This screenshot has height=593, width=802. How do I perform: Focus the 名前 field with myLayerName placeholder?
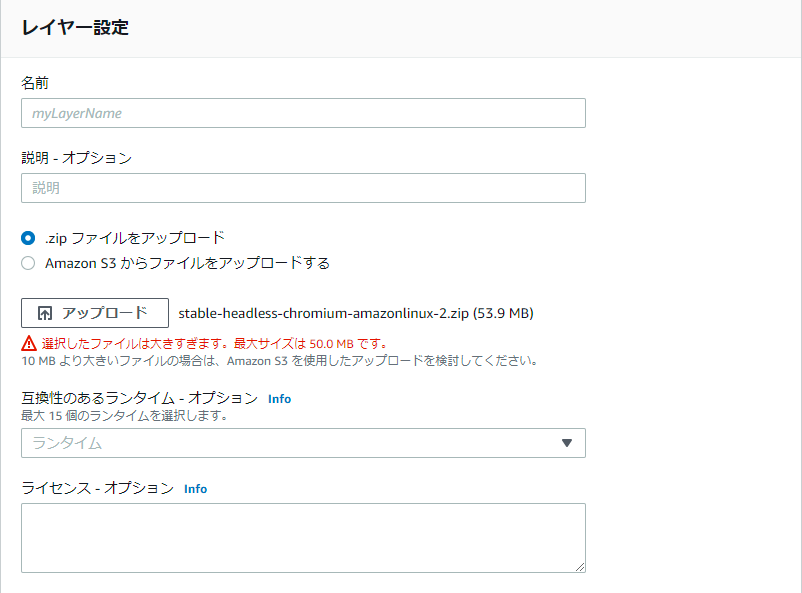point(302,113)
